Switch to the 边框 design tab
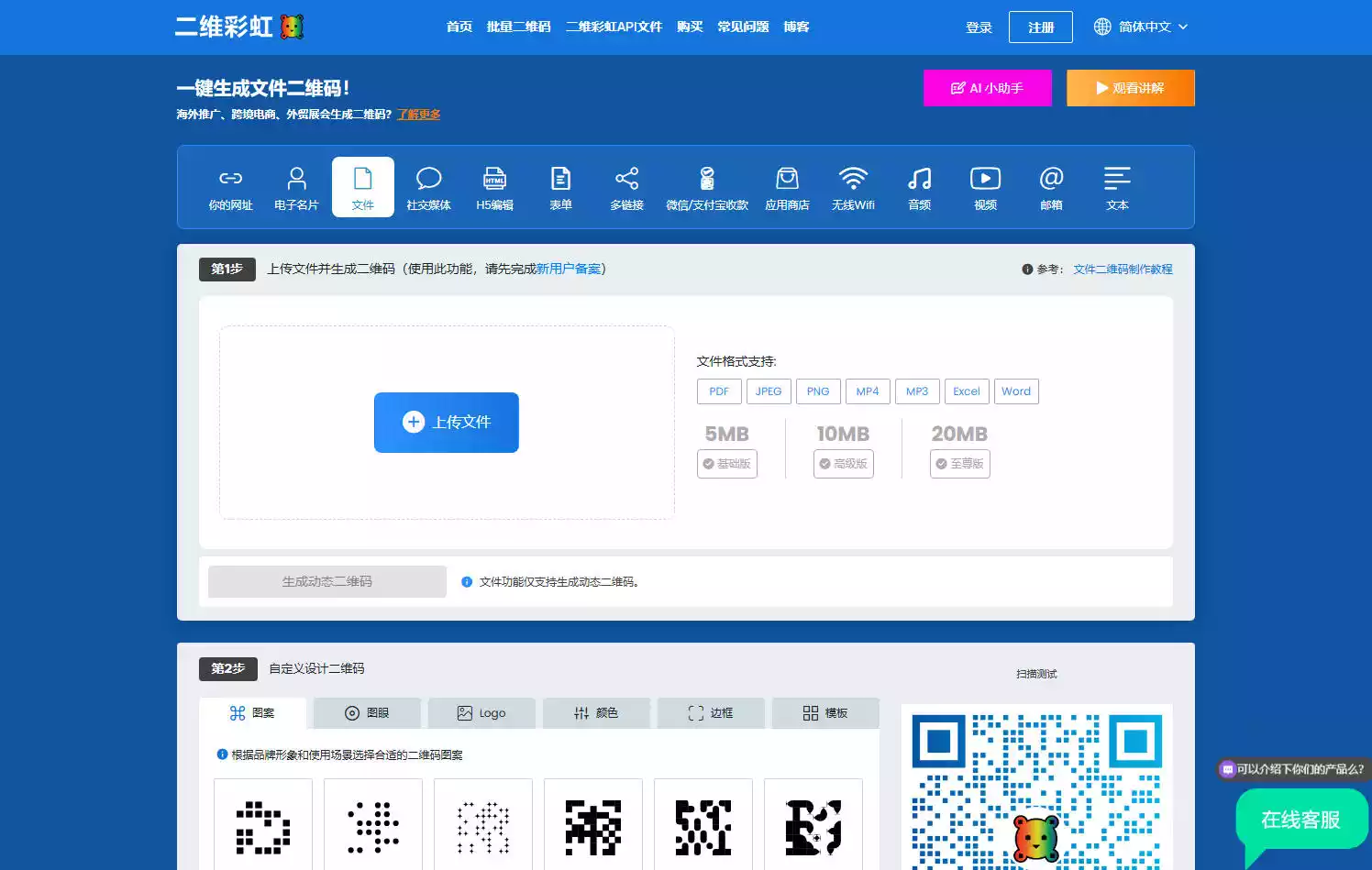This screenshot has width=1372, height=870. coord(711,713)
